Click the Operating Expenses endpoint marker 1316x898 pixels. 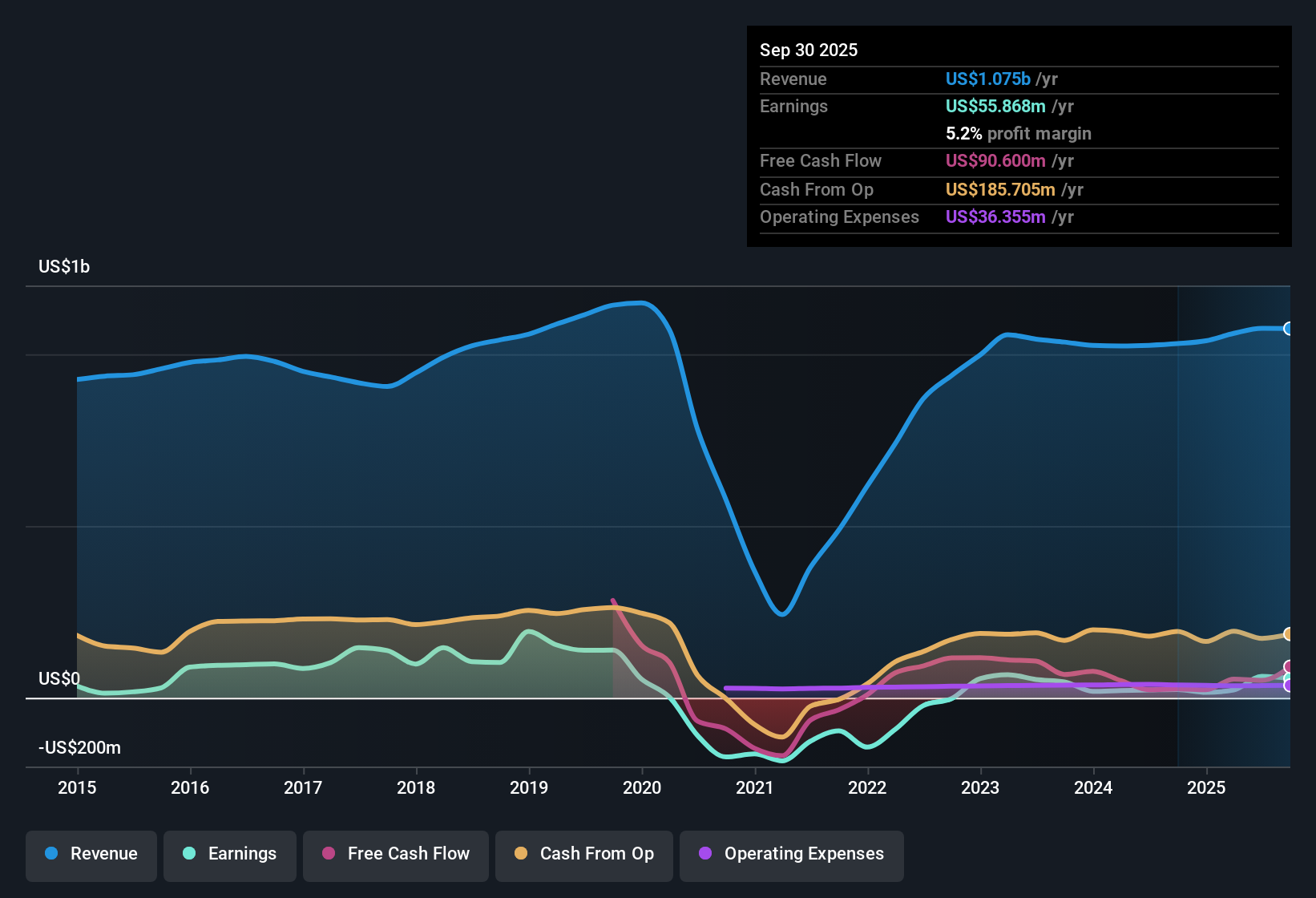tap(1289, 686)
